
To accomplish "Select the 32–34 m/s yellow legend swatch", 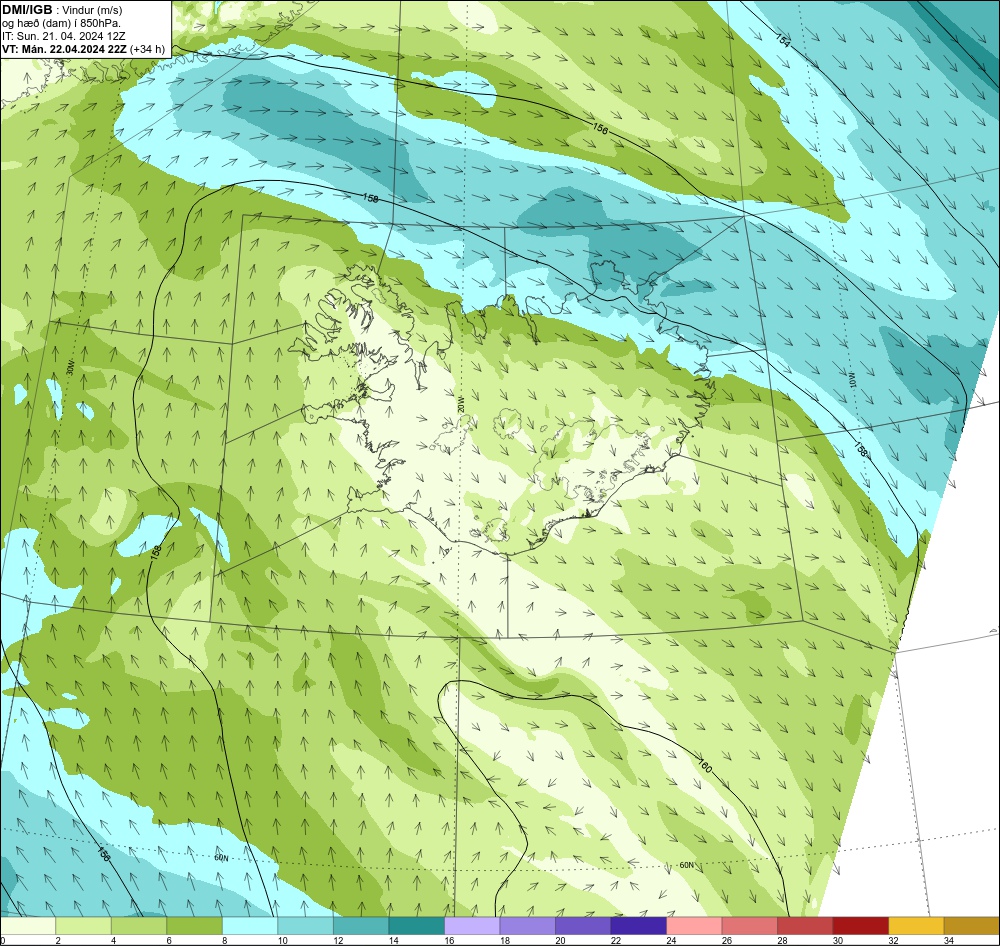I will (916, 926).
